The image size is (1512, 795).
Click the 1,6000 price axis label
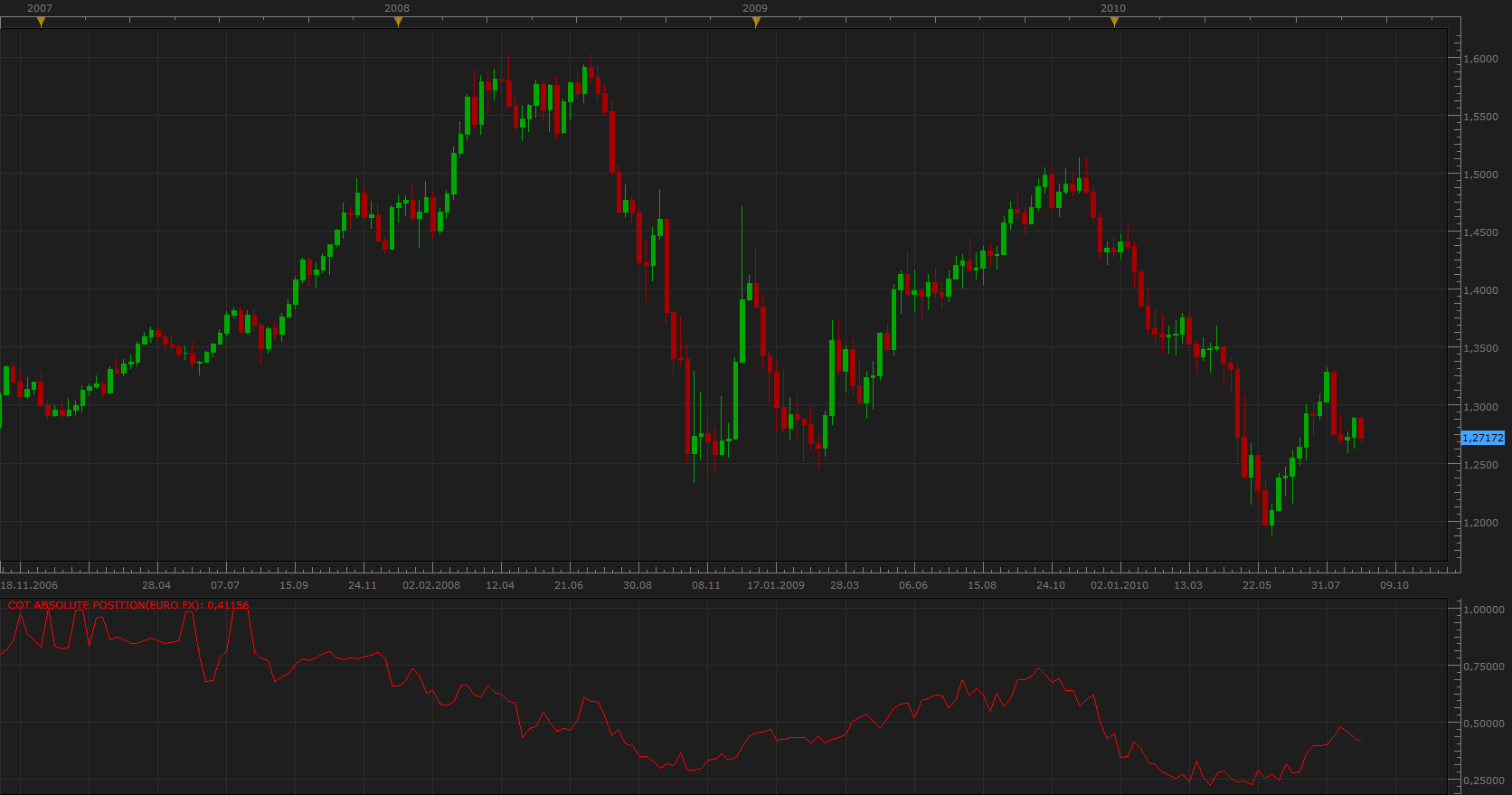(1481, 59)
